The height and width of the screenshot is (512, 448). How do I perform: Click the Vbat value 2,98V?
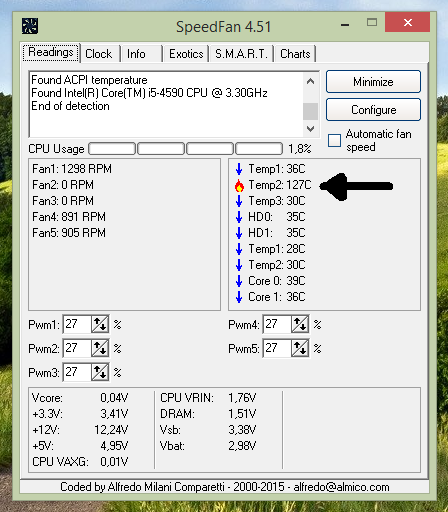coord(242,446)
